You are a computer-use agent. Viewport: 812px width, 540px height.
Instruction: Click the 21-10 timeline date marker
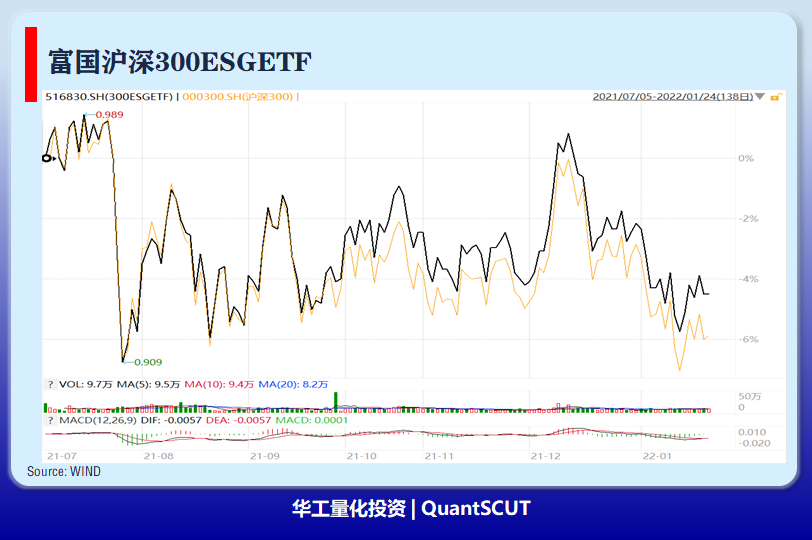pos(361,456)
